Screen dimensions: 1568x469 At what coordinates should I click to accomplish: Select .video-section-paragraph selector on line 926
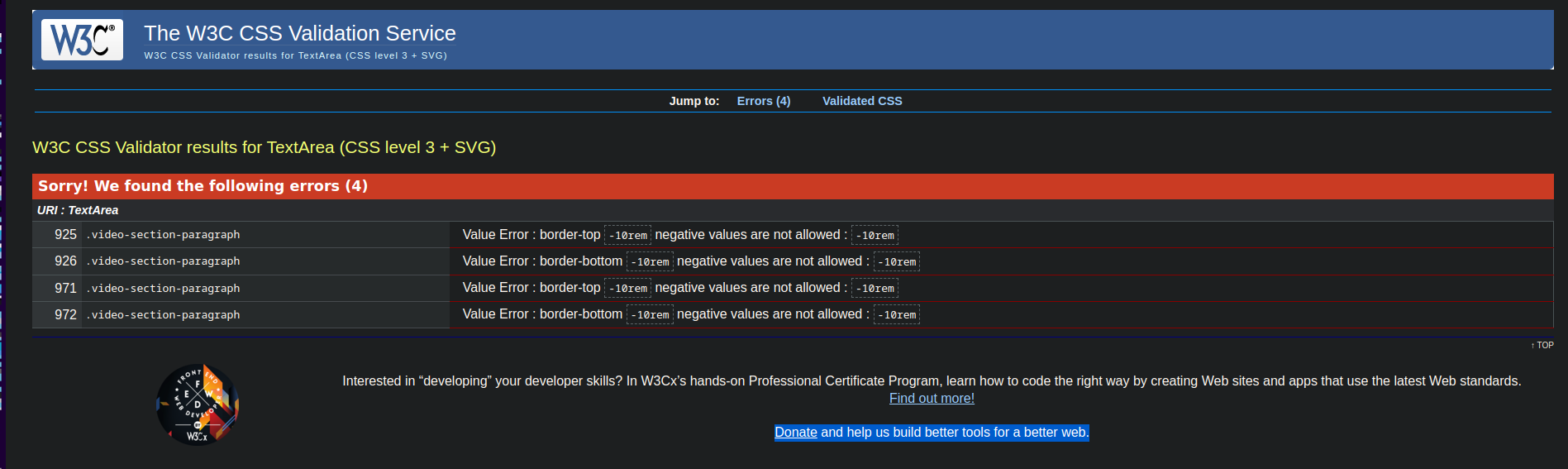(x=163, y=261)
